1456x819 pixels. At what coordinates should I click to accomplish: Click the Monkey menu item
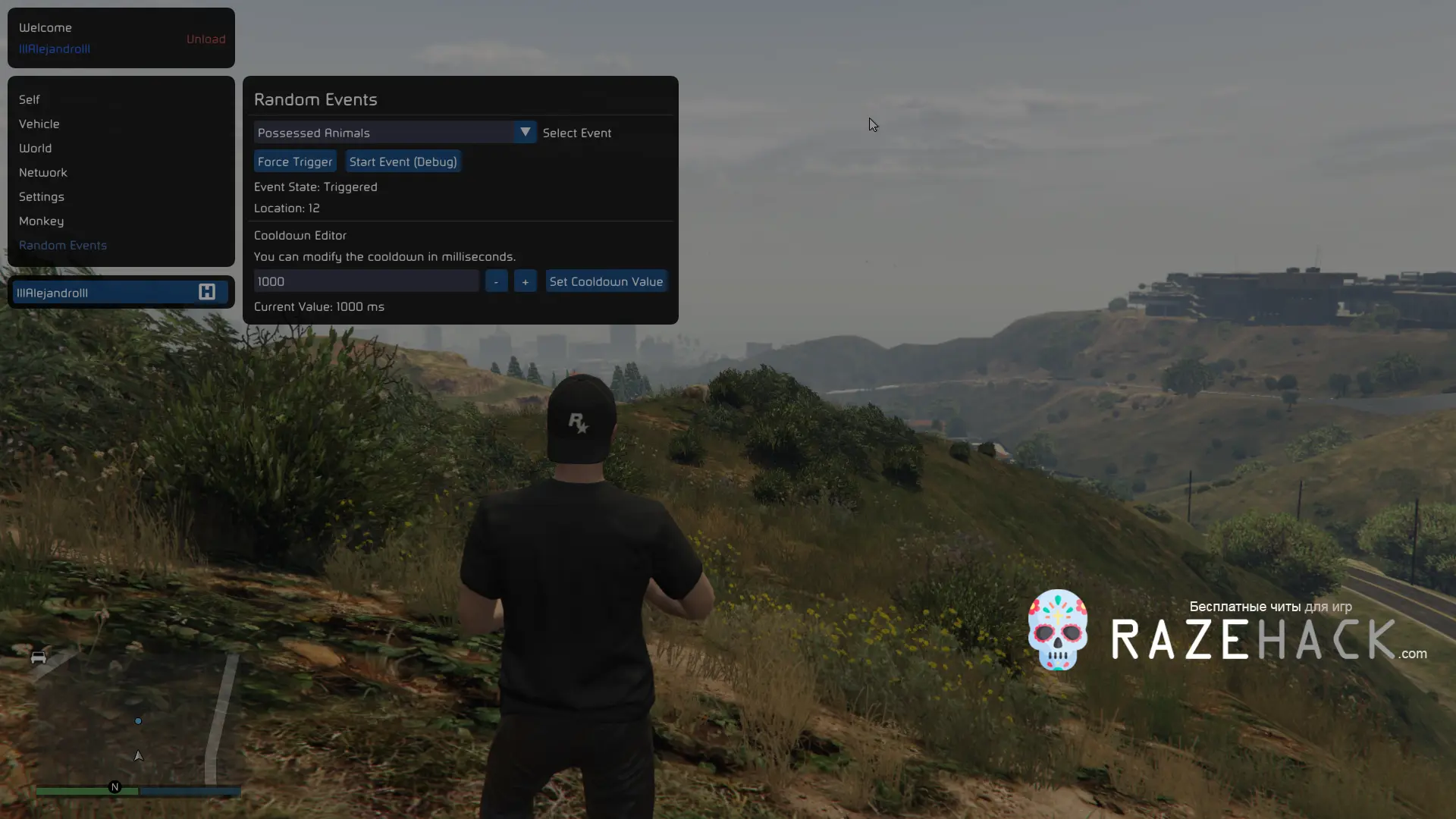tap(41, 220)
